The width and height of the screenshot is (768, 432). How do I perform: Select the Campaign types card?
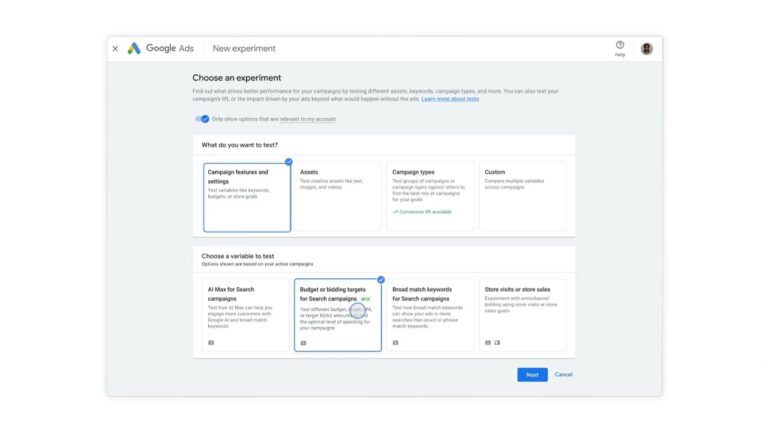click(x=430, y=196)
